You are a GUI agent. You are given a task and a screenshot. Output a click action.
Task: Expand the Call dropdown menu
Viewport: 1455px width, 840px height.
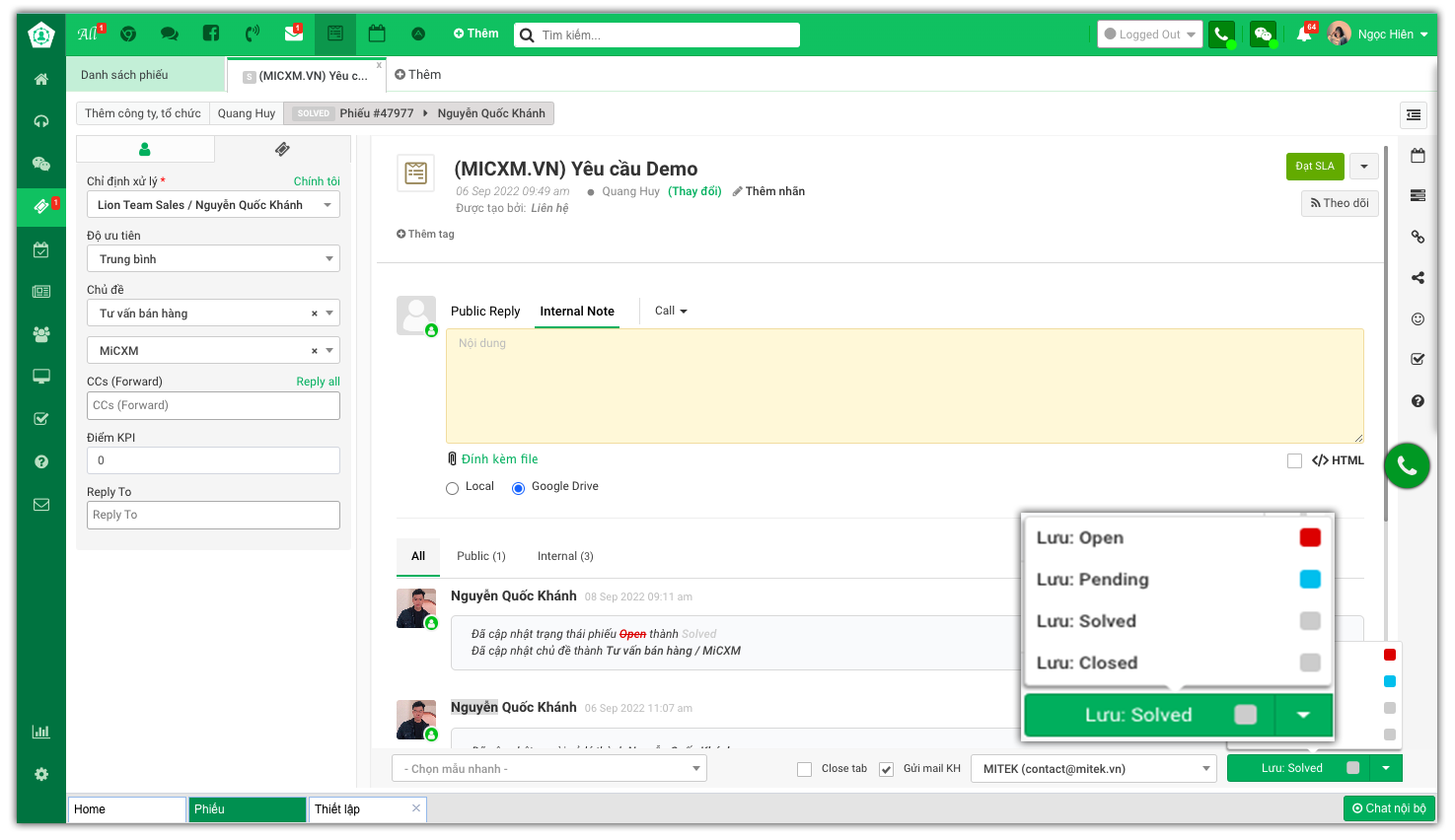pyautogui.click(x=671, y=311)
